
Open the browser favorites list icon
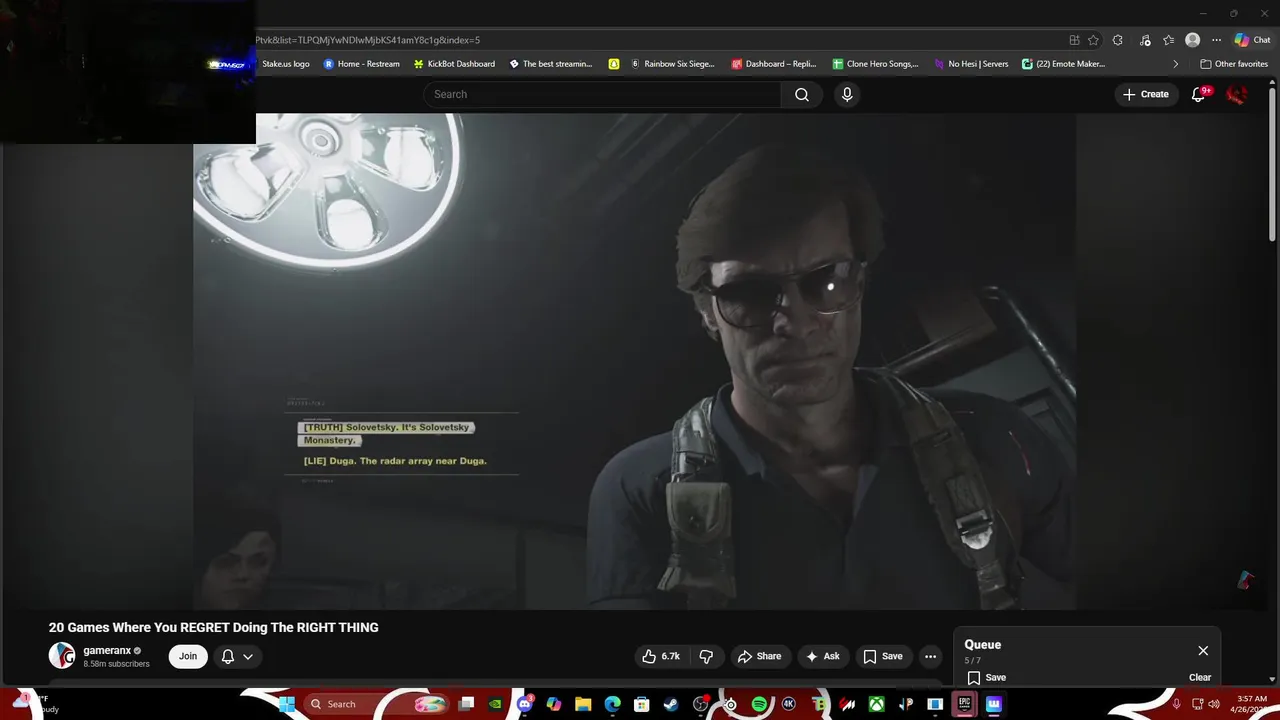1169,40
